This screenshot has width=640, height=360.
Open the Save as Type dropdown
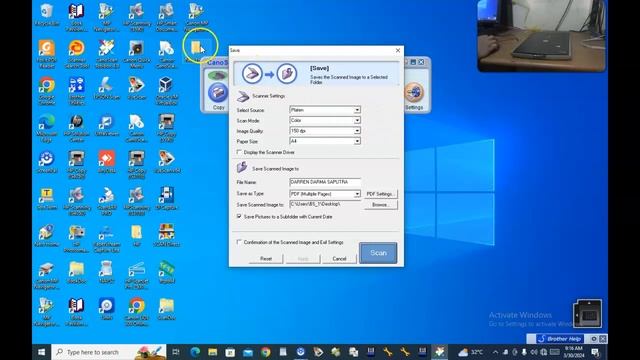(325, 194)
